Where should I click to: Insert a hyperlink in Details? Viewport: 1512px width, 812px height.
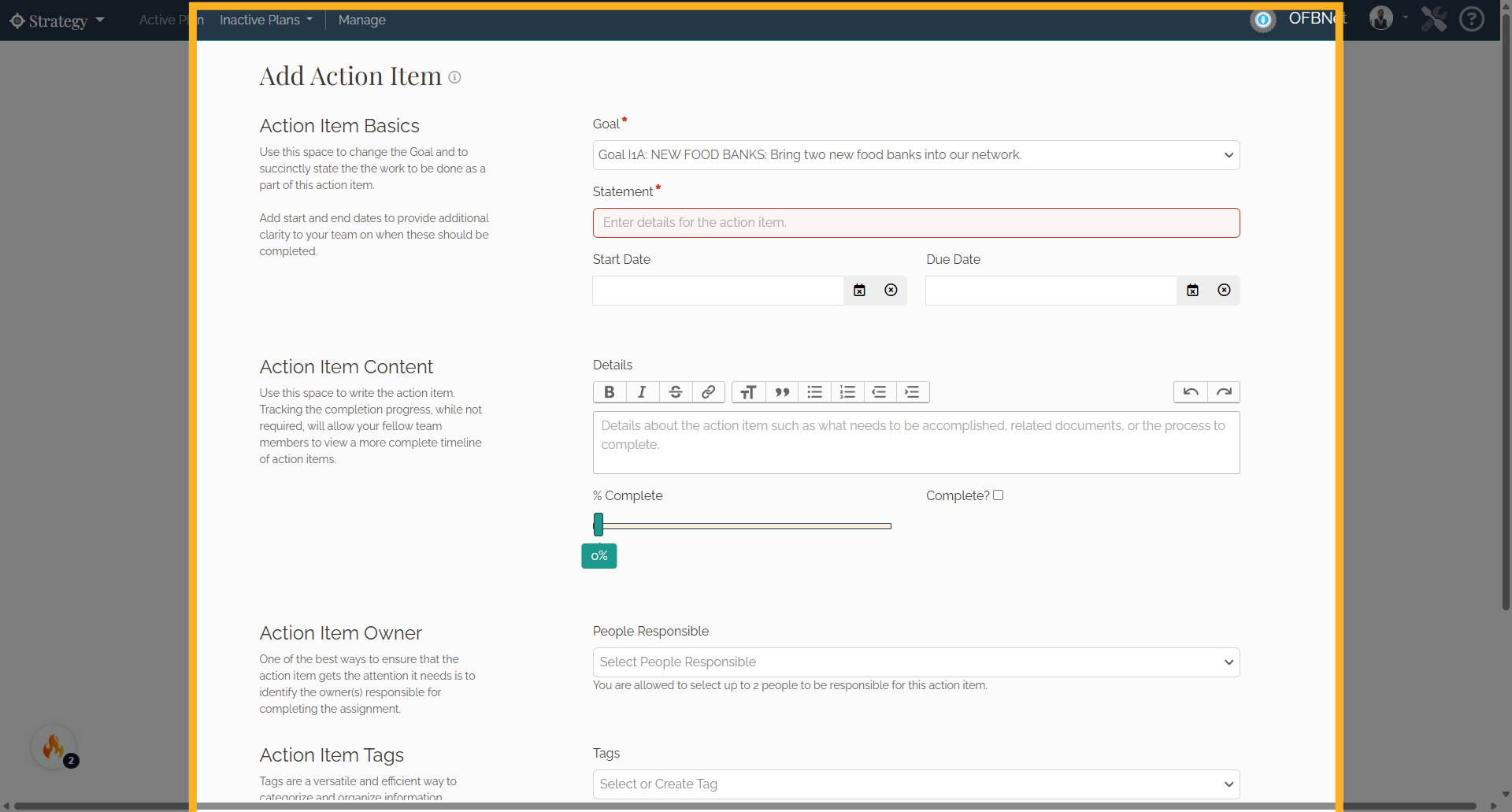pyautogui.click(x=709, y=392)
